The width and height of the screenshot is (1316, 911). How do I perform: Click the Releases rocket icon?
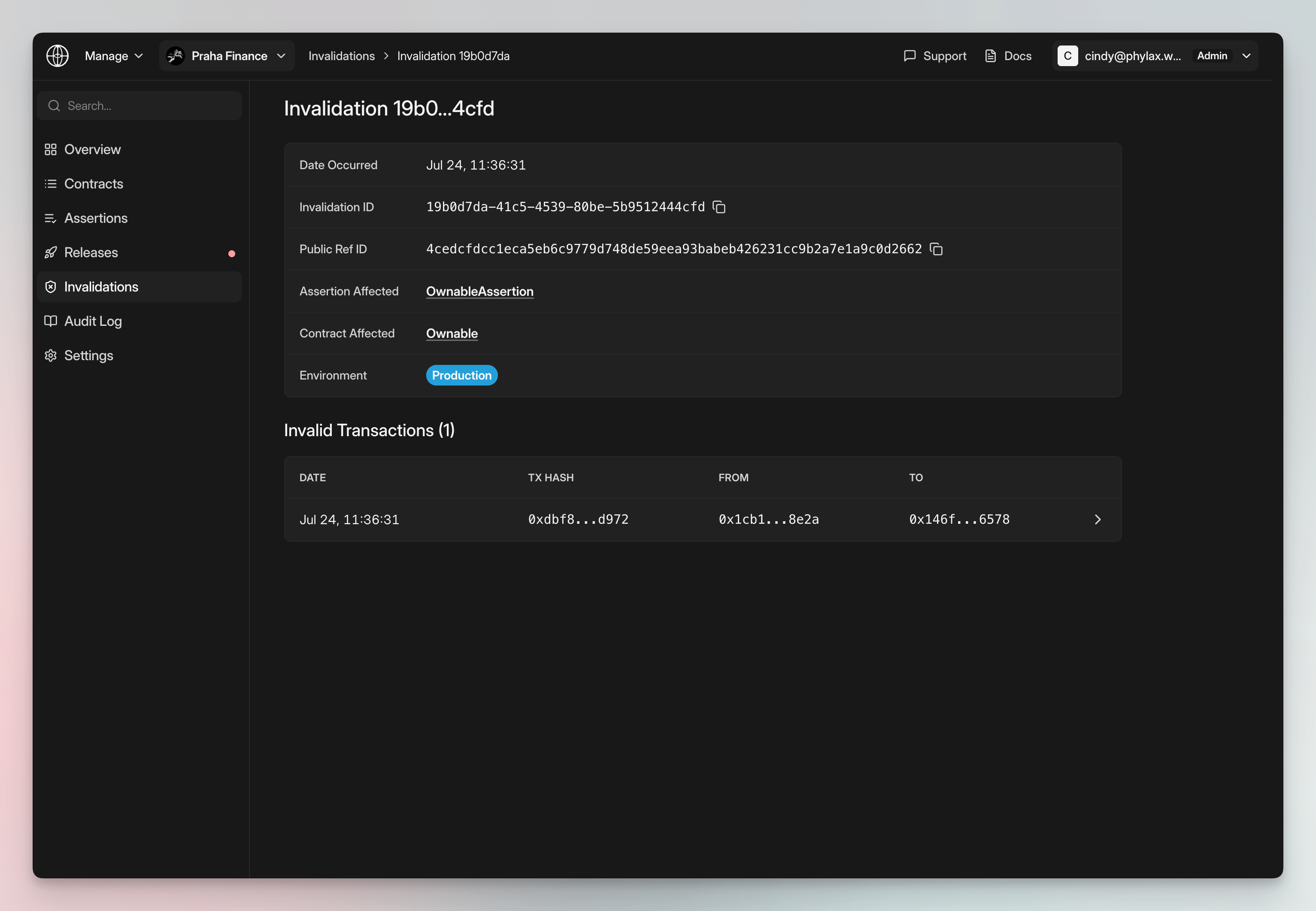pos(51,252)
